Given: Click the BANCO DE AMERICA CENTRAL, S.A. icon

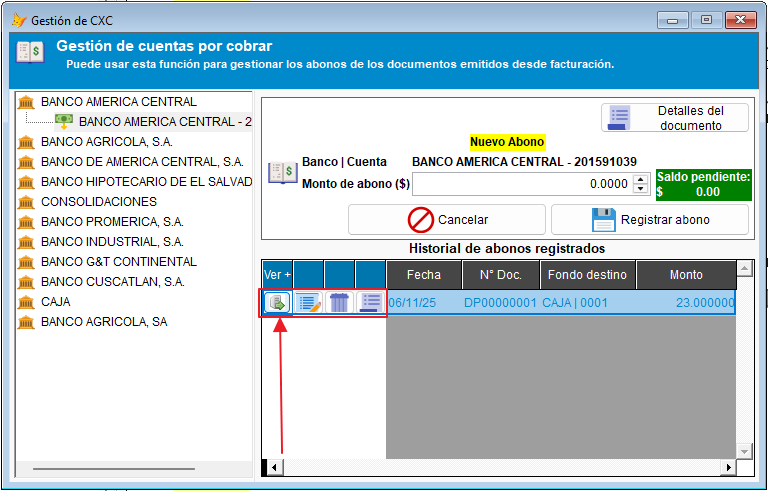Looking at the screenshot, I should click(26, 162).
